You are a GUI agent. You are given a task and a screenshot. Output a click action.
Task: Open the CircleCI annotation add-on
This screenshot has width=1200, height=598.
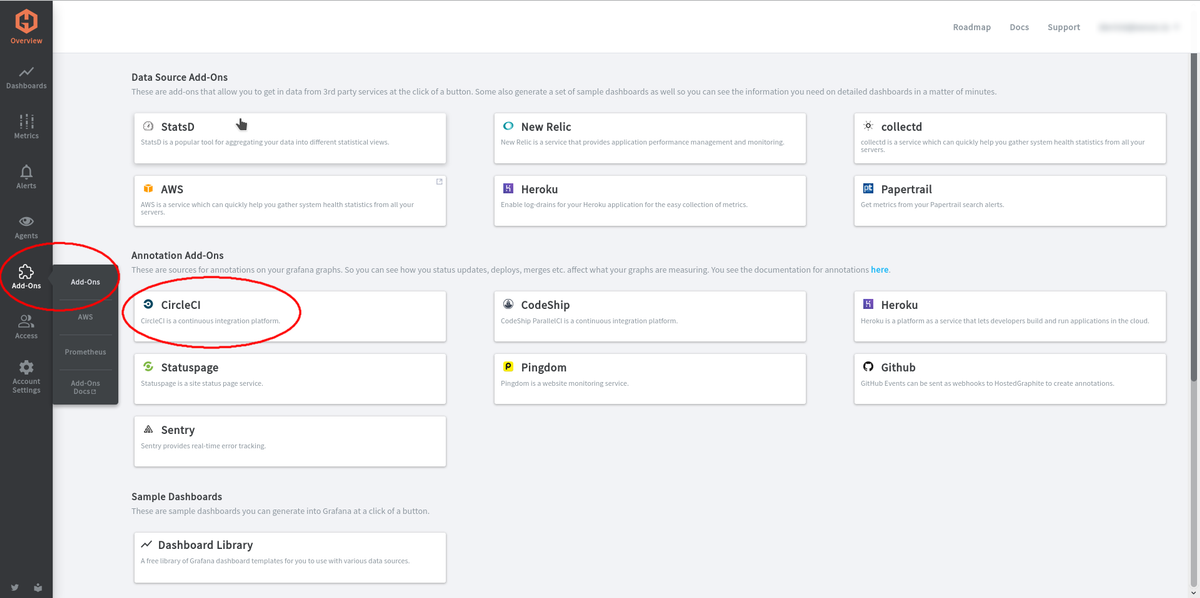290,315
